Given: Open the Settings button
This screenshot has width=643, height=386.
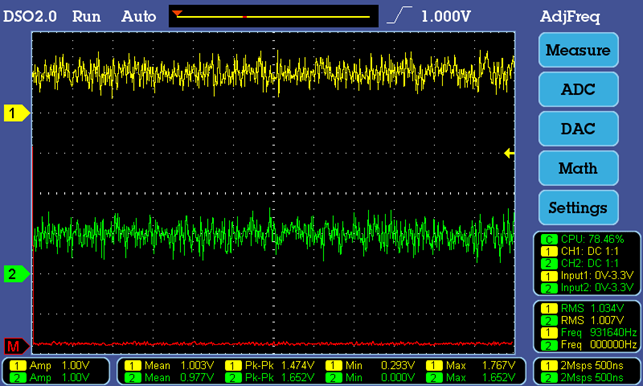Looking at the screenshot, I should coord(578,208).
